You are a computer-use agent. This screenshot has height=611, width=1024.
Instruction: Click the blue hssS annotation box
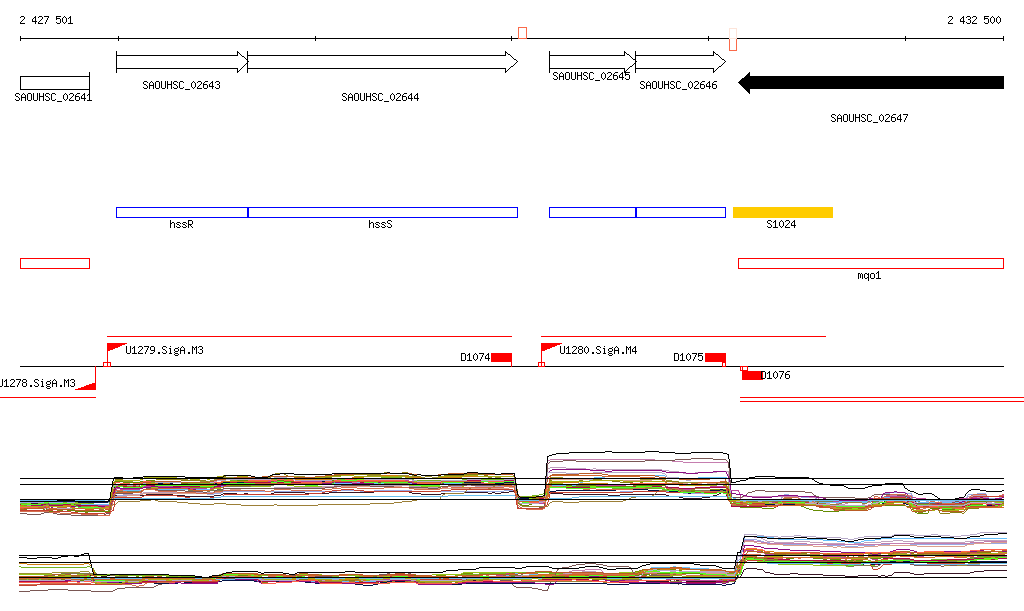[383, 212]
